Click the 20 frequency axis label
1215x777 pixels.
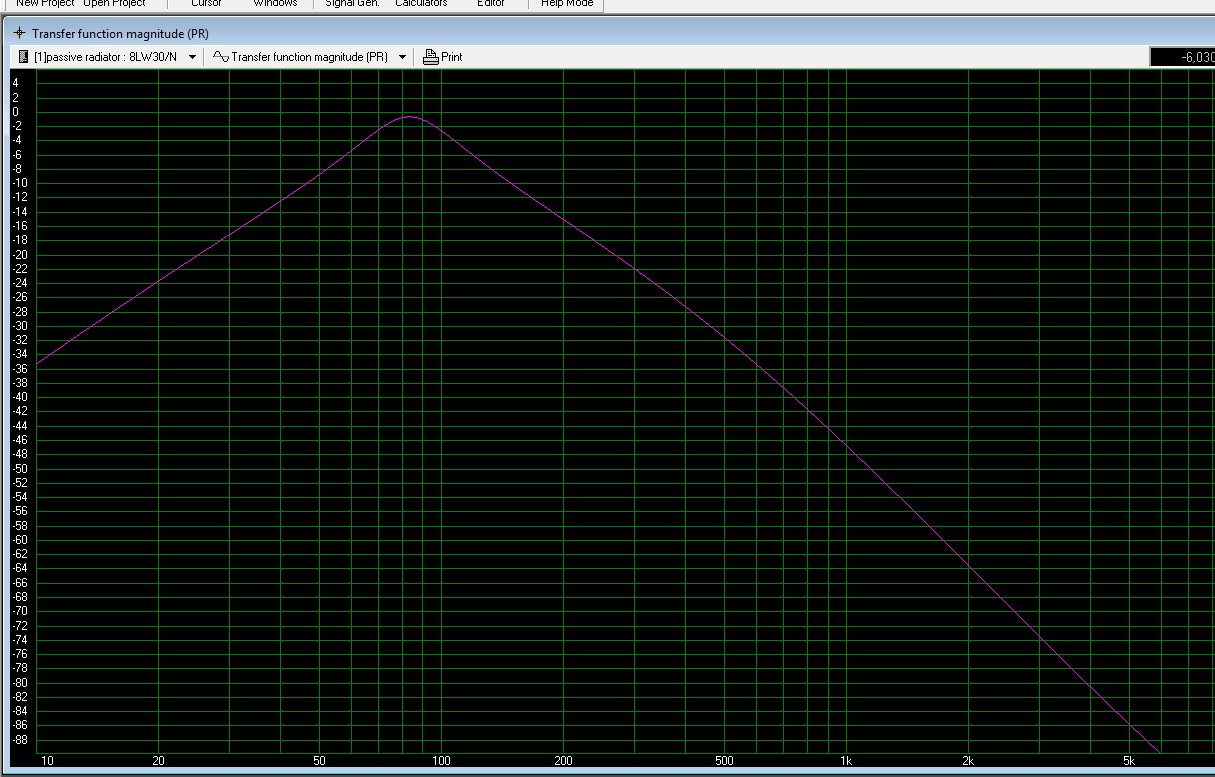[158, 761]
